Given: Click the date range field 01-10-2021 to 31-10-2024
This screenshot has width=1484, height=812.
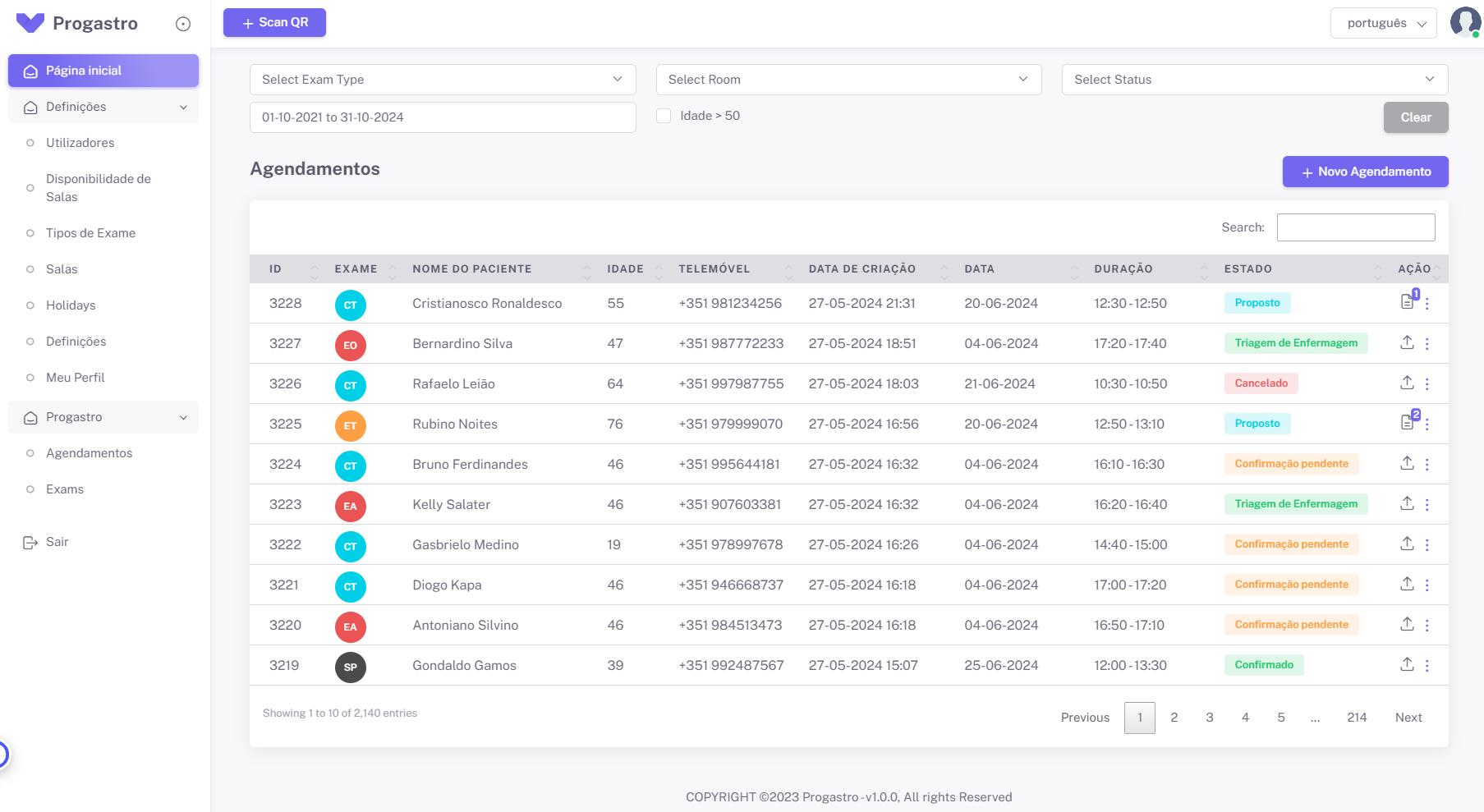Looking at the screenshot, I should coord(443,117).
